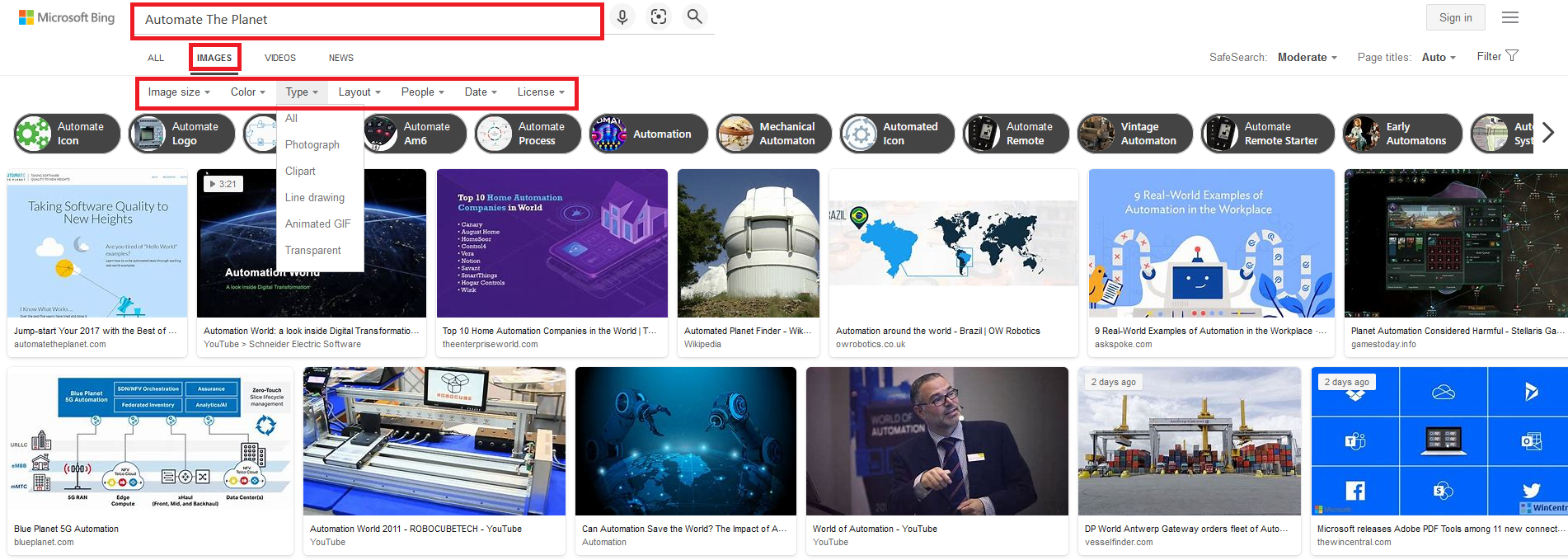Select the Automate Process suggestion chip
This screenshot has width=1568, height=560.
click(528, 134)
